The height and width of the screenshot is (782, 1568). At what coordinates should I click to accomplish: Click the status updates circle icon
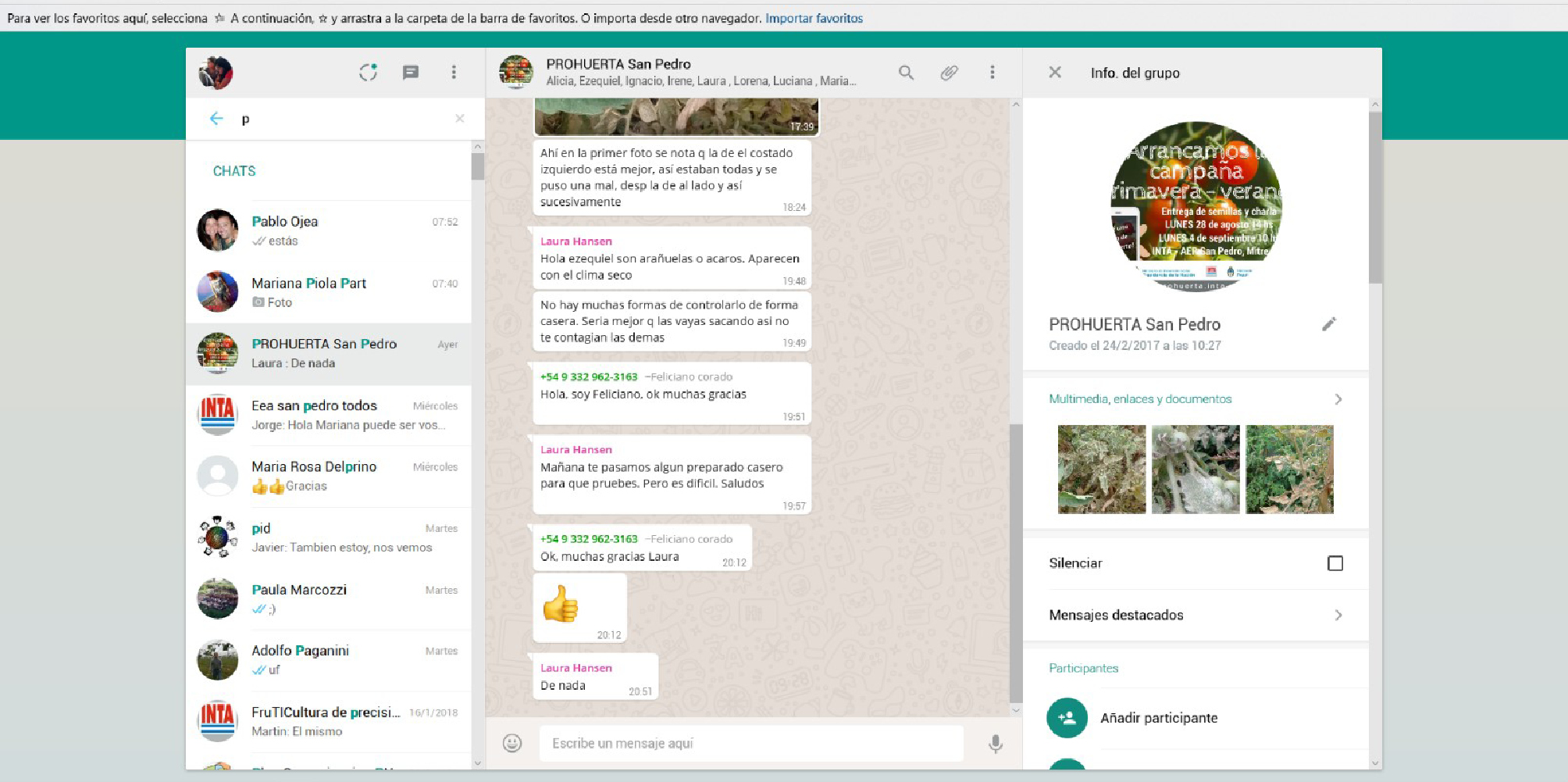368,73
